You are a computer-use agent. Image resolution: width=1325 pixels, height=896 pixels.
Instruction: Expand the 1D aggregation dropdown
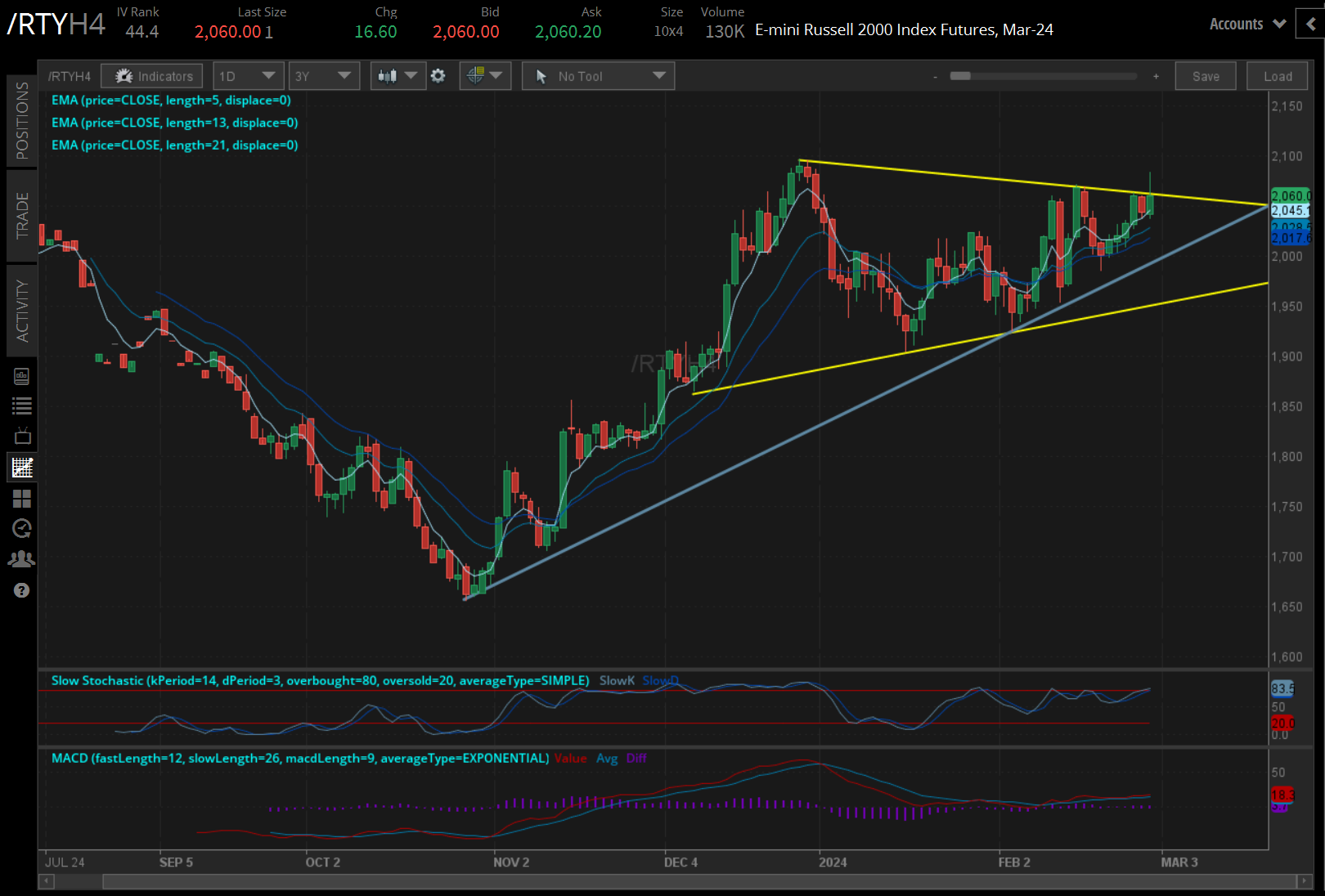click(x=248, y=76)
